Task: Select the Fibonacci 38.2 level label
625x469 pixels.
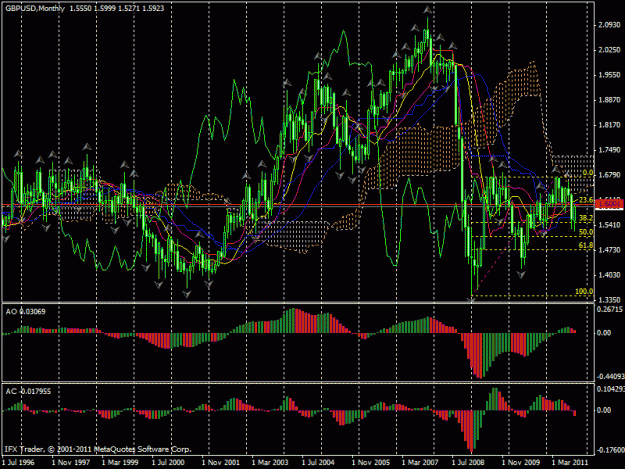Action: [586, 218]
